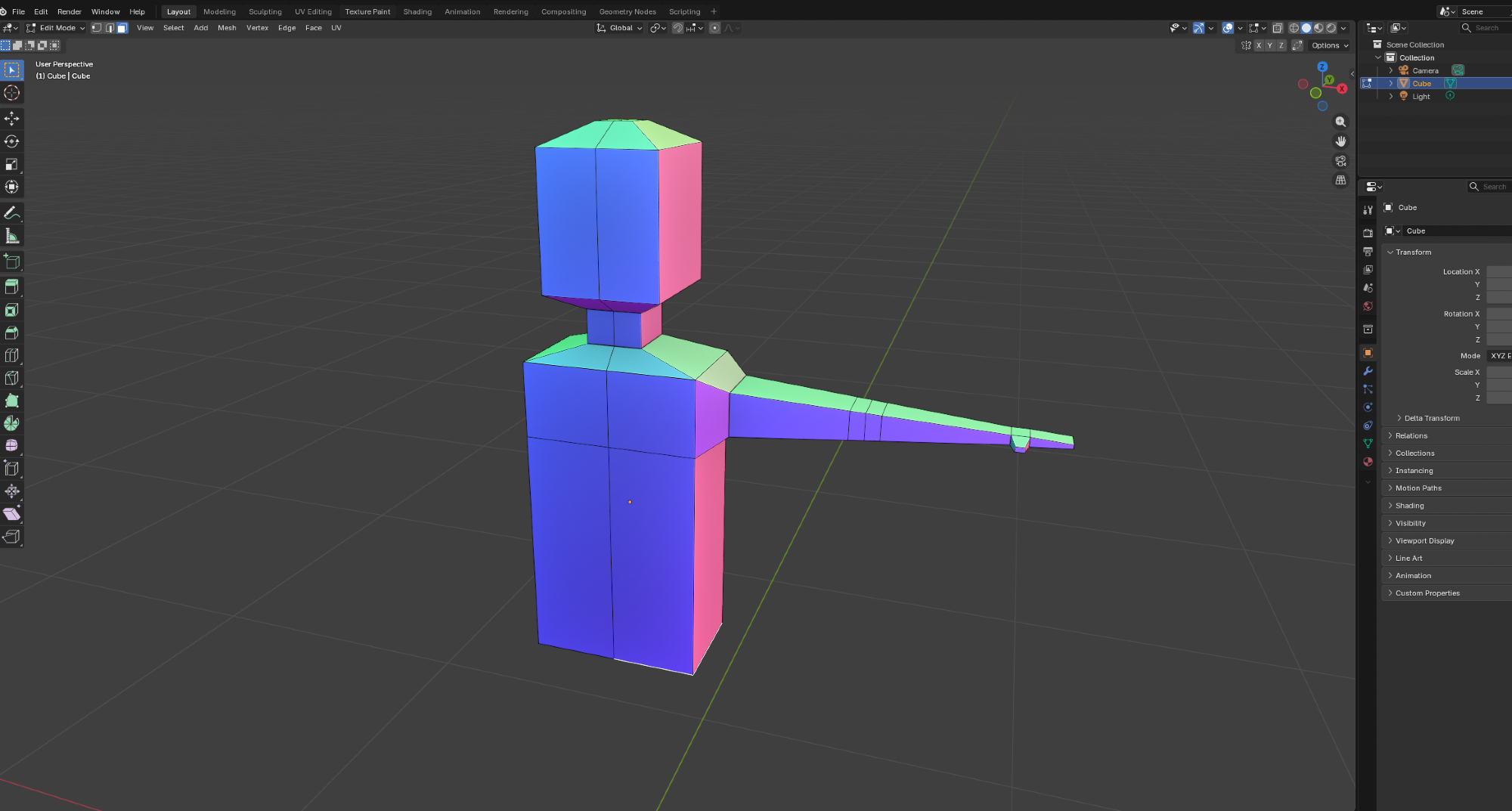Enable vertex select mode

point(97,28)
